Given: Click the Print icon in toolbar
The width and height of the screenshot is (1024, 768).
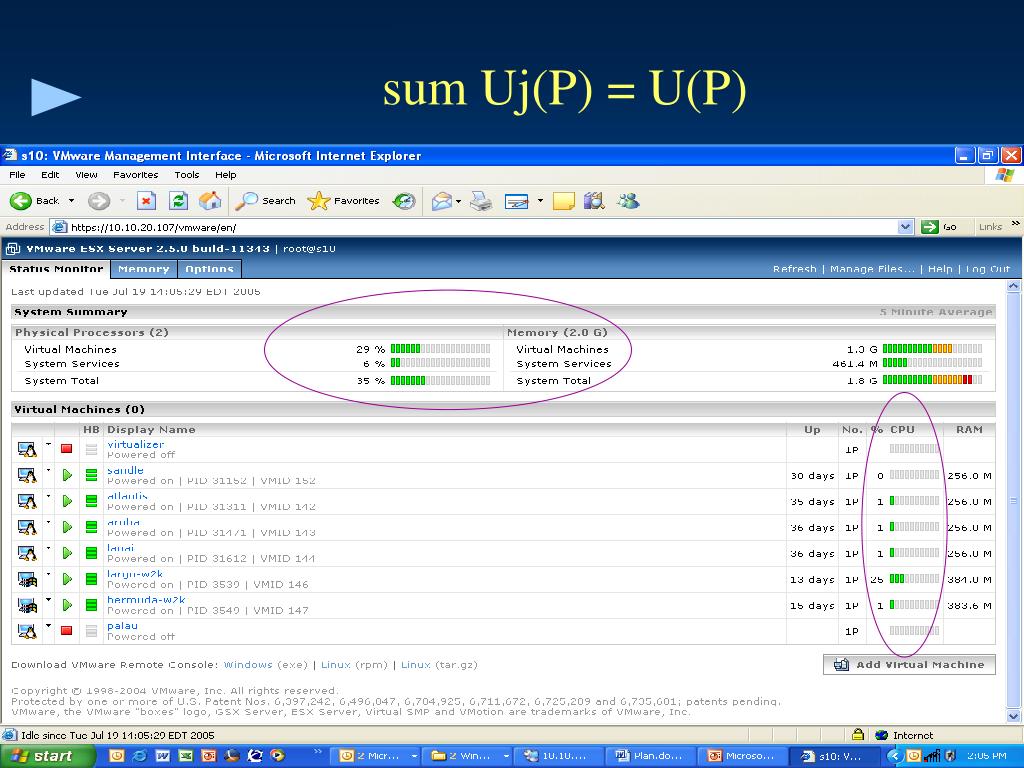Looking at the screenshot, I should (481, 201).
